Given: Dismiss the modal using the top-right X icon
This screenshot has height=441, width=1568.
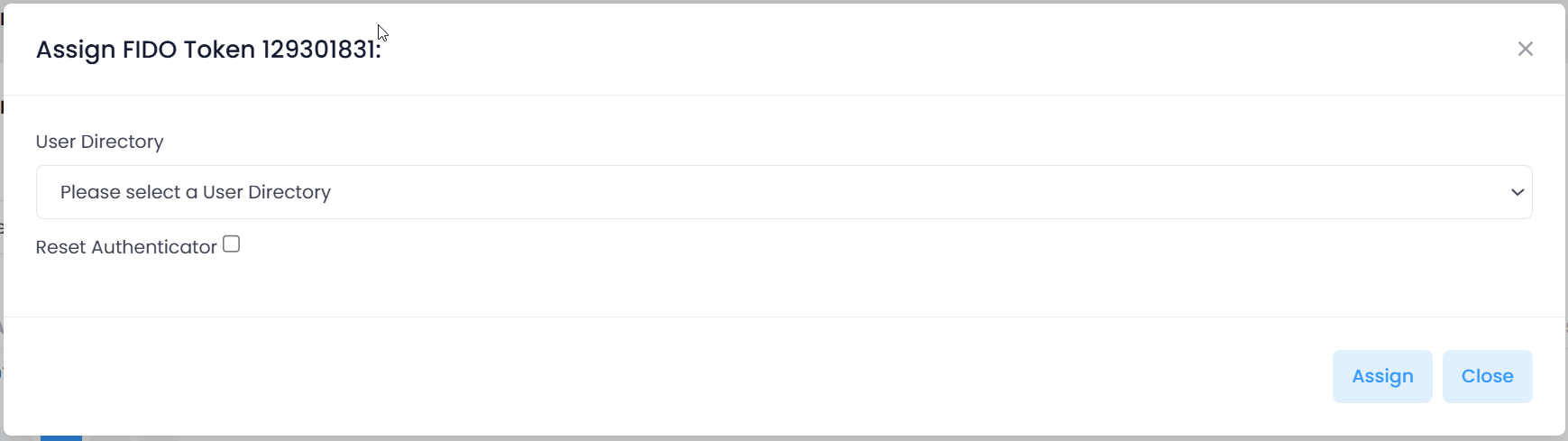Looking at the screenshot, I should point(1525,49).
